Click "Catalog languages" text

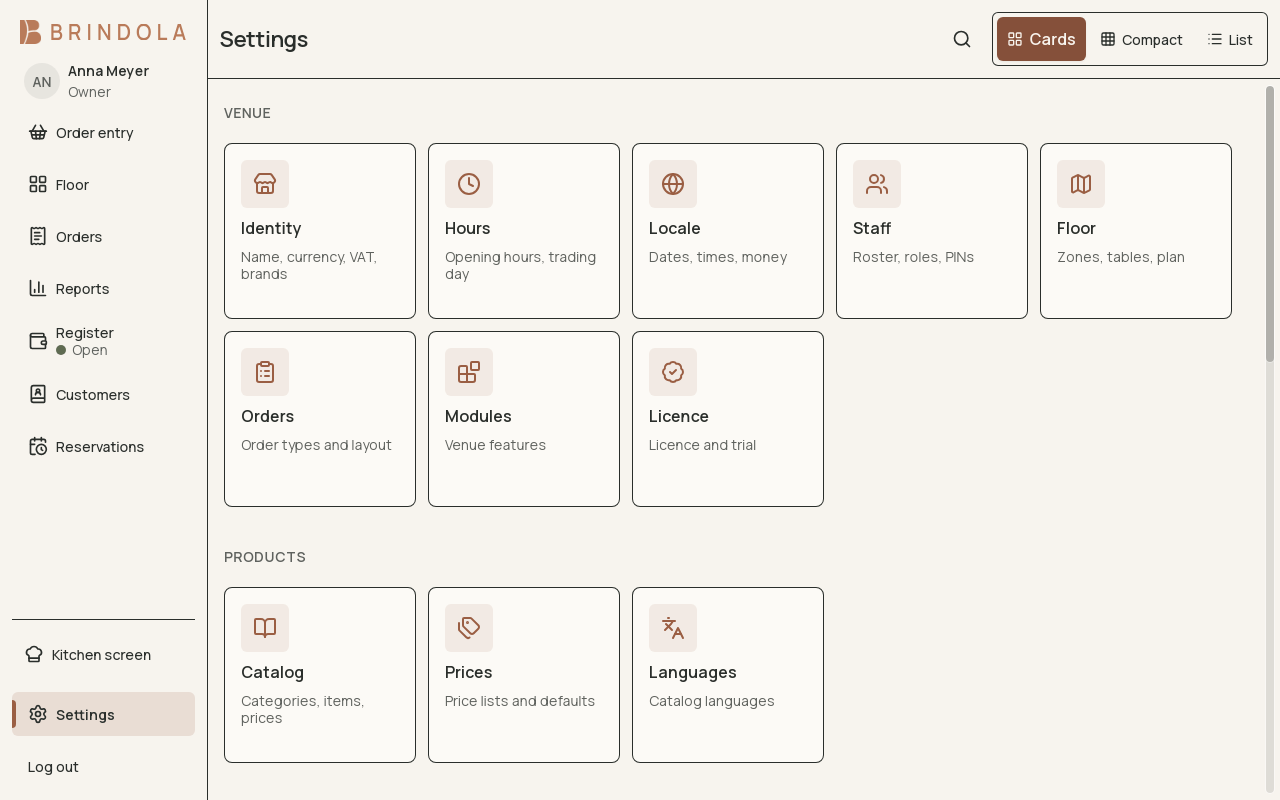click(x=712, y=701)
